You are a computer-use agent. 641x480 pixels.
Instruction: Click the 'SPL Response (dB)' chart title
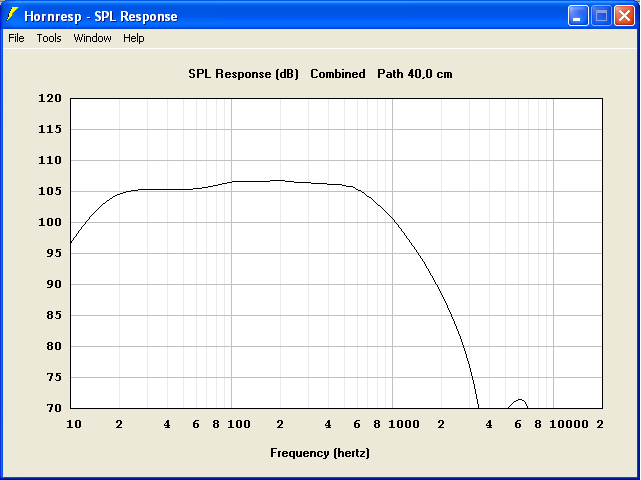click(x=244, y=74)
